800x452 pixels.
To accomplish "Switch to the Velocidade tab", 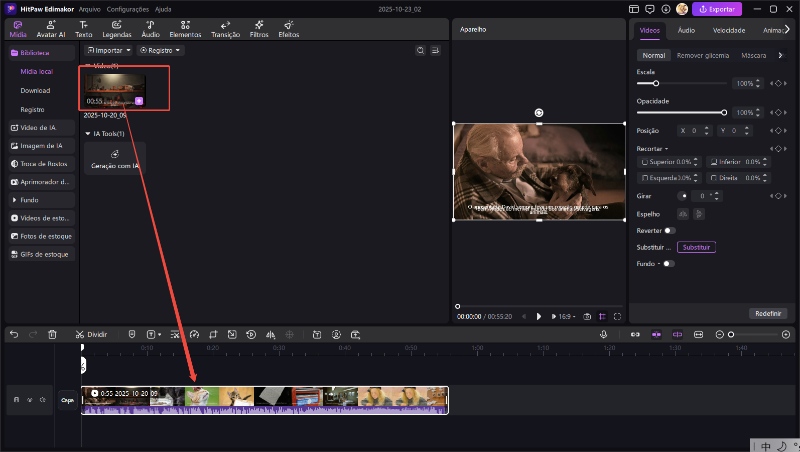I will pyautogui.click(x=728, y=30).
